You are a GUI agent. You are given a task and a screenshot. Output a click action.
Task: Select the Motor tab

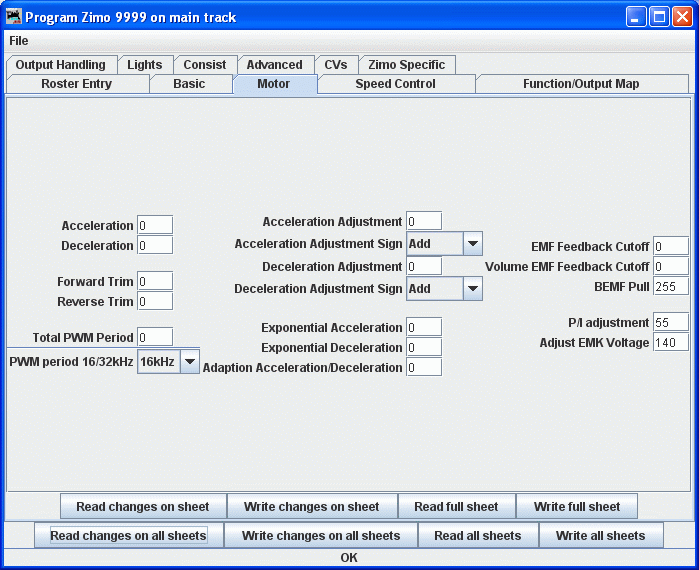pos(274,84)
